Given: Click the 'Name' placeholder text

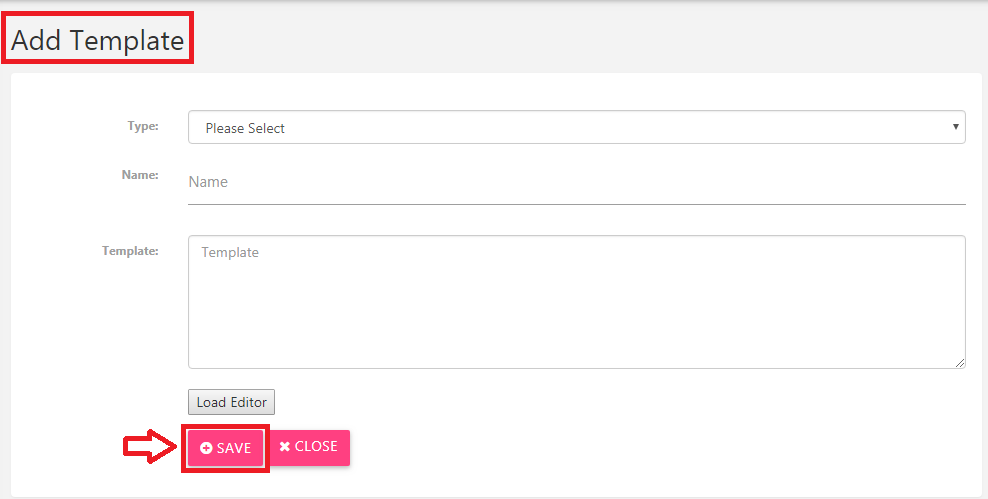Looking at the screenshot, I should click(x=208, y=182).
